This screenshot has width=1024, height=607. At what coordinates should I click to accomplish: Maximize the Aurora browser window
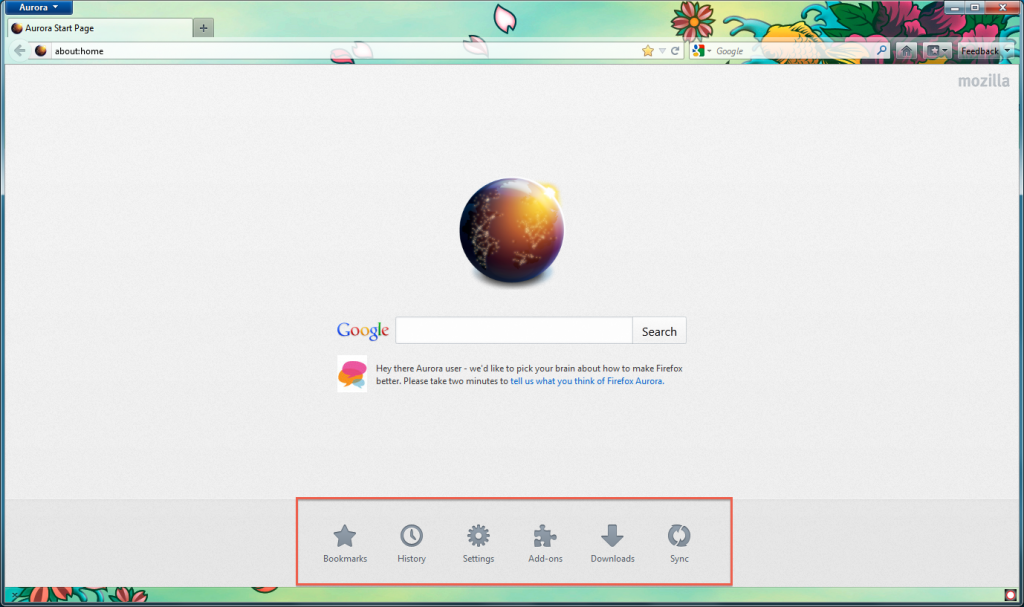(975, 7)
